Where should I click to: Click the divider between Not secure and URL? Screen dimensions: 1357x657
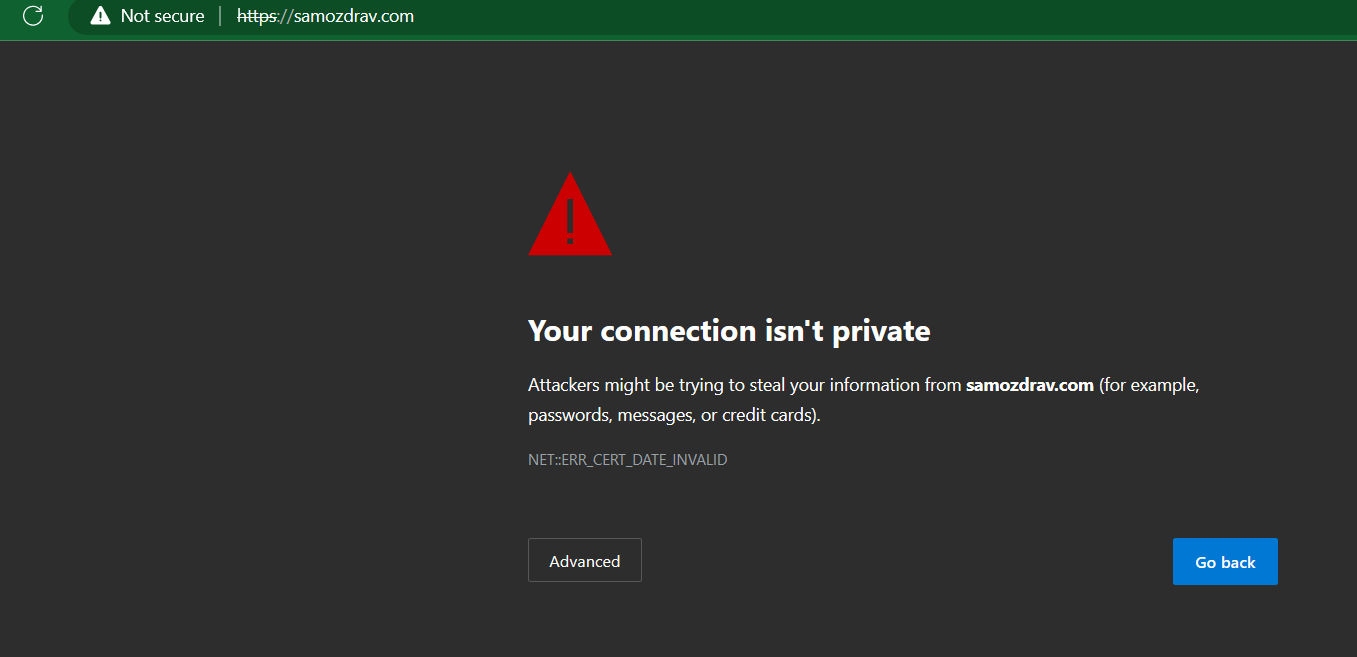(x=220, y=16)
